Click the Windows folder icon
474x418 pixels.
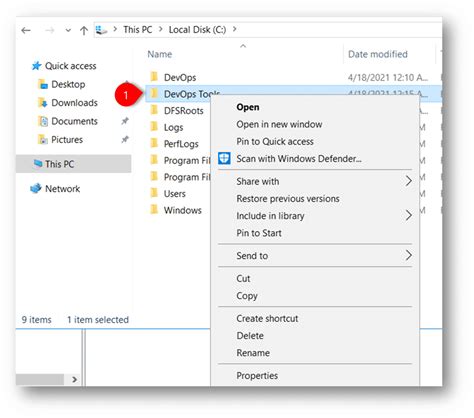pos(154,209)
